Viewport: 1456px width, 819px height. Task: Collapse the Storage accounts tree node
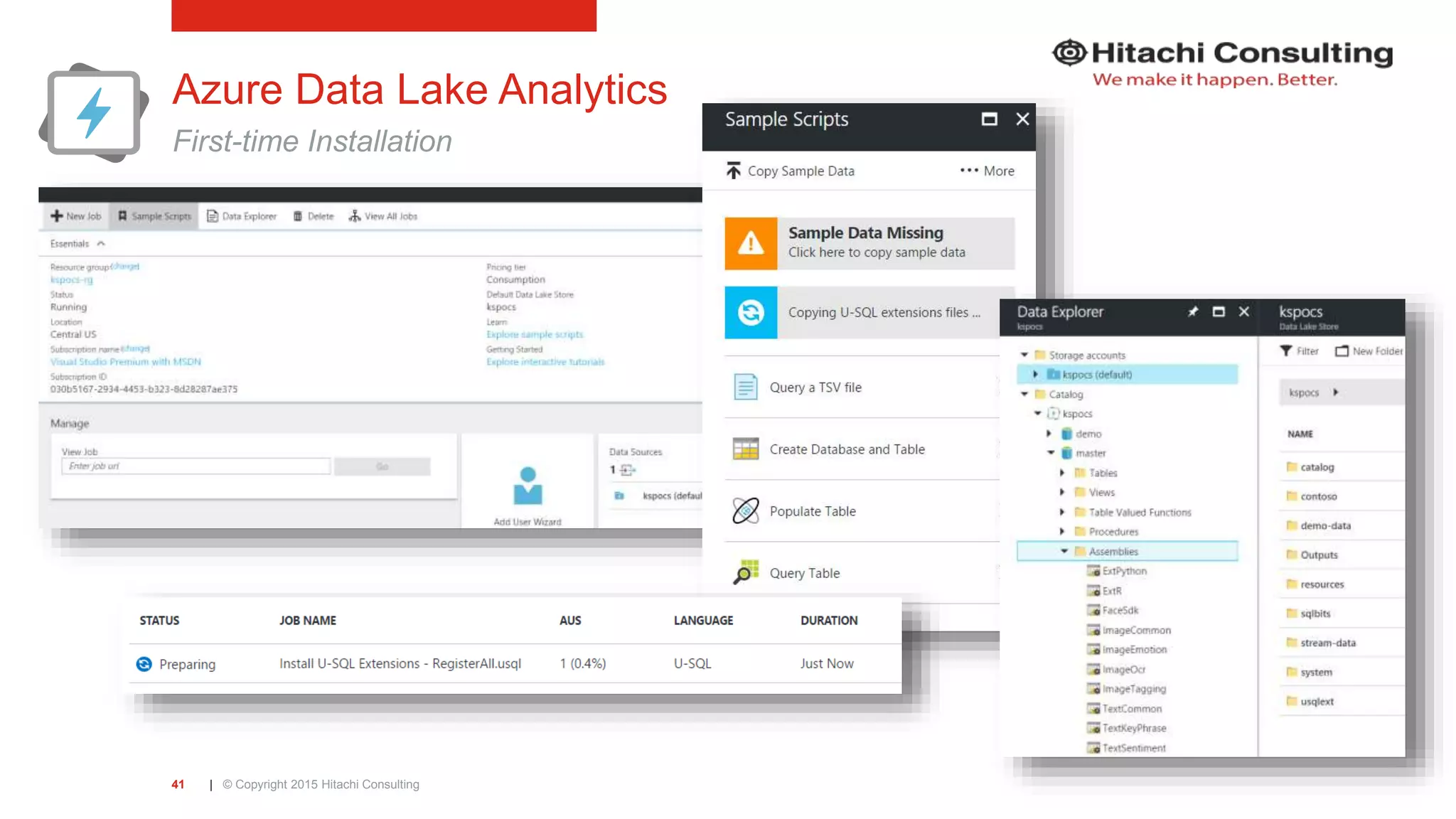1024,355
